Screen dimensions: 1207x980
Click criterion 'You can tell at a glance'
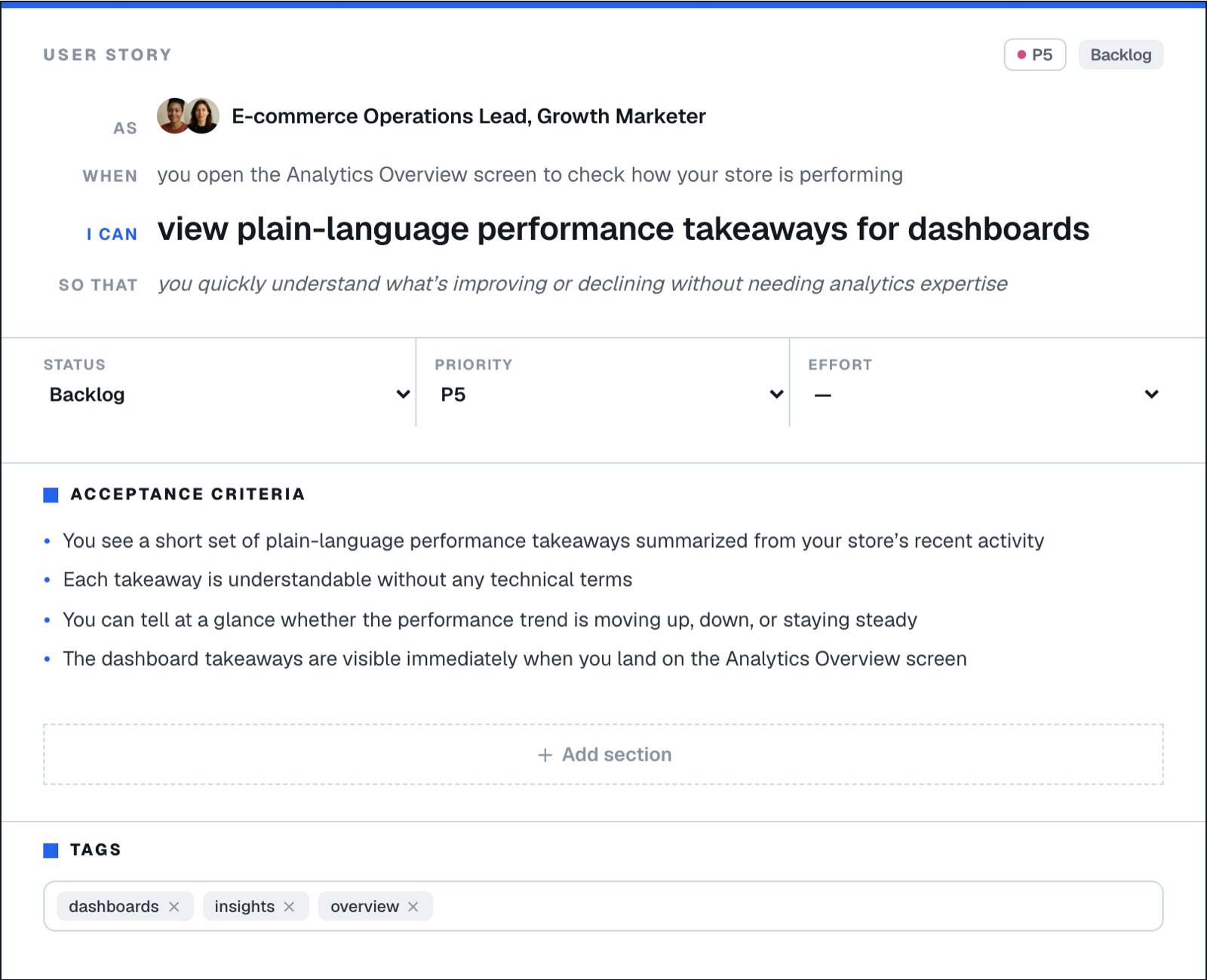490,620
